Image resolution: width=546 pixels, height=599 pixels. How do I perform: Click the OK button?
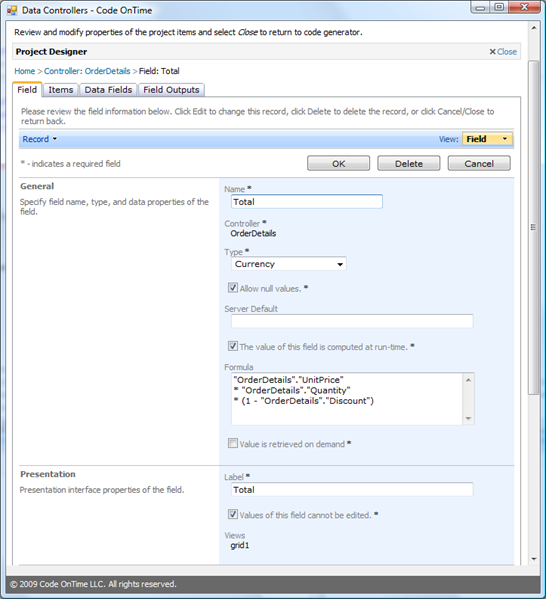pos(339,164)
